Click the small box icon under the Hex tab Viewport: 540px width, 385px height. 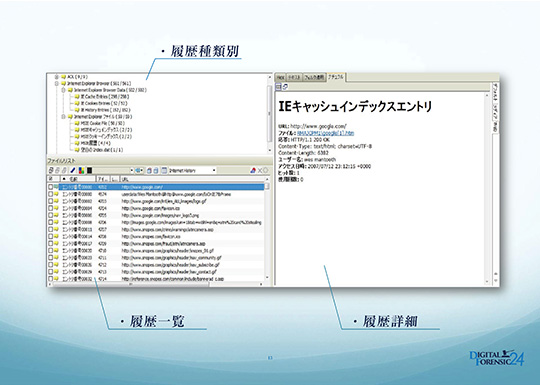point(279,87)
